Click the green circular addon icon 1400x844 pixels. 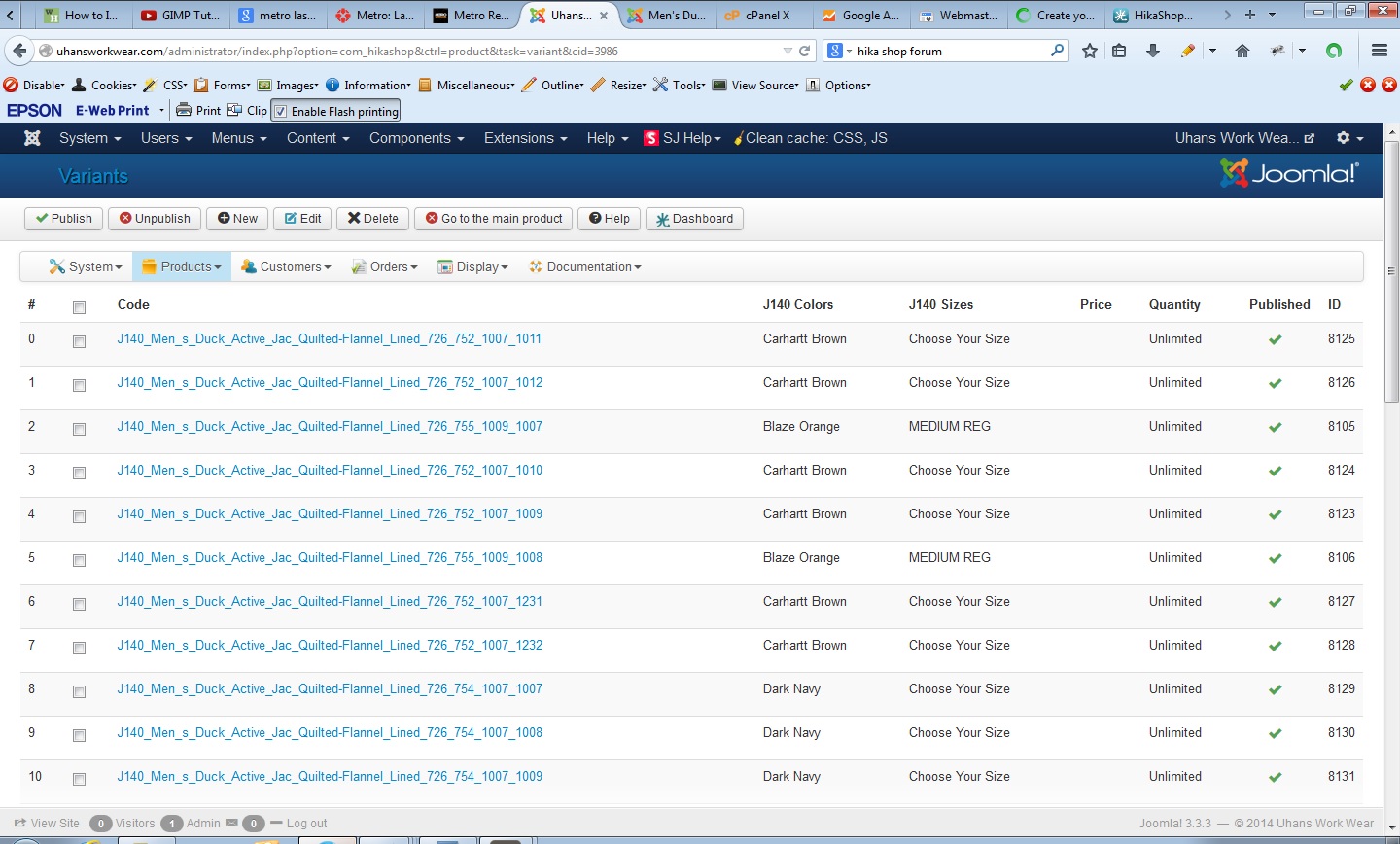coord(1334,51)
